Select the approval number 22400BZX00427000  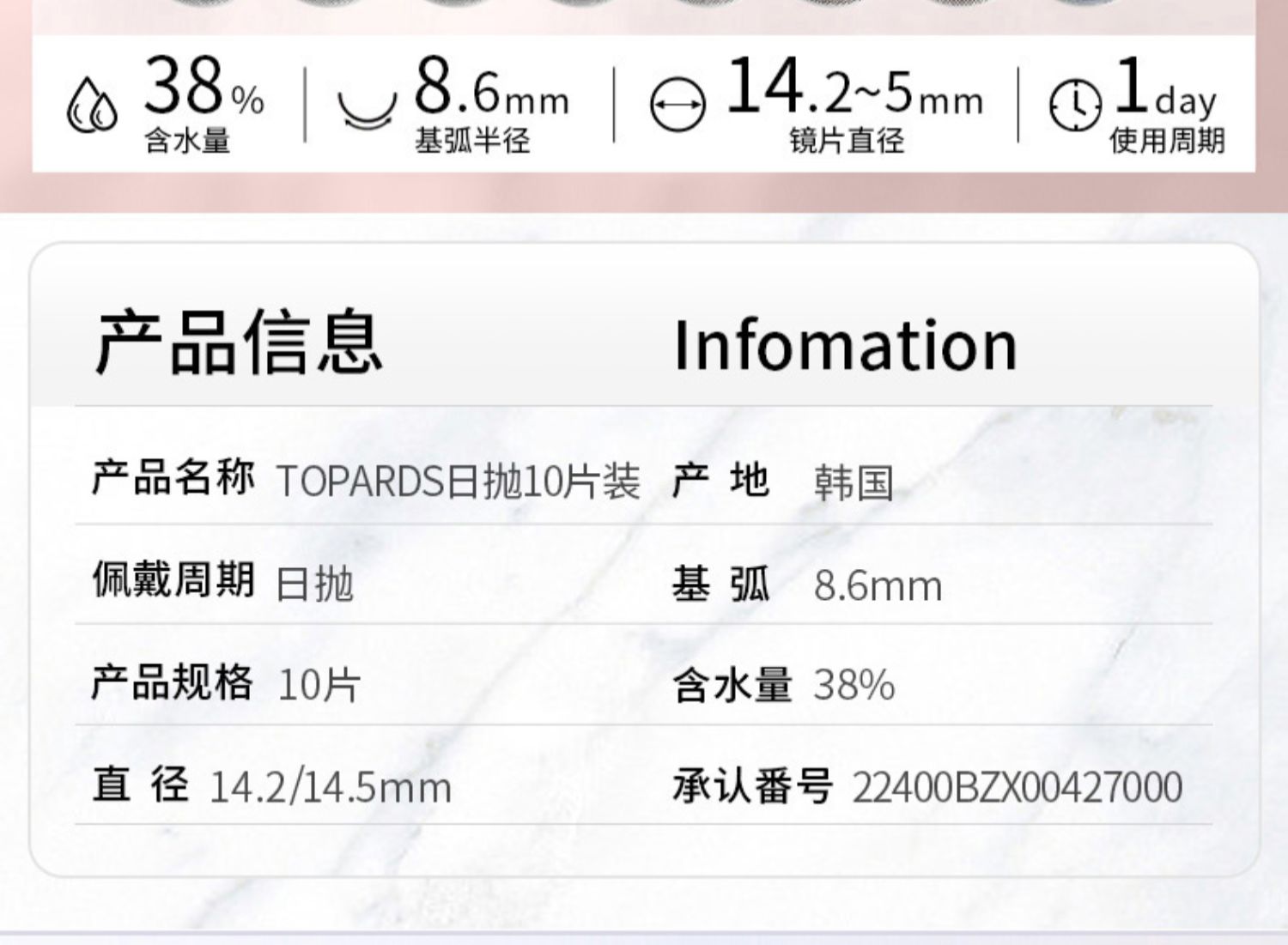(x=1018, y=787)
